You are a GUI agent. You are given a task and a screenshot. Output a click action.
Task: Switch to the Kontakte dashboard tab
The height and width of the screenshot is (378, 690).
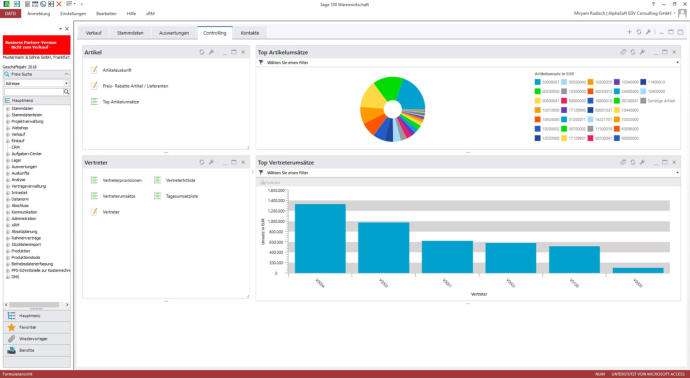pos(250,33)
